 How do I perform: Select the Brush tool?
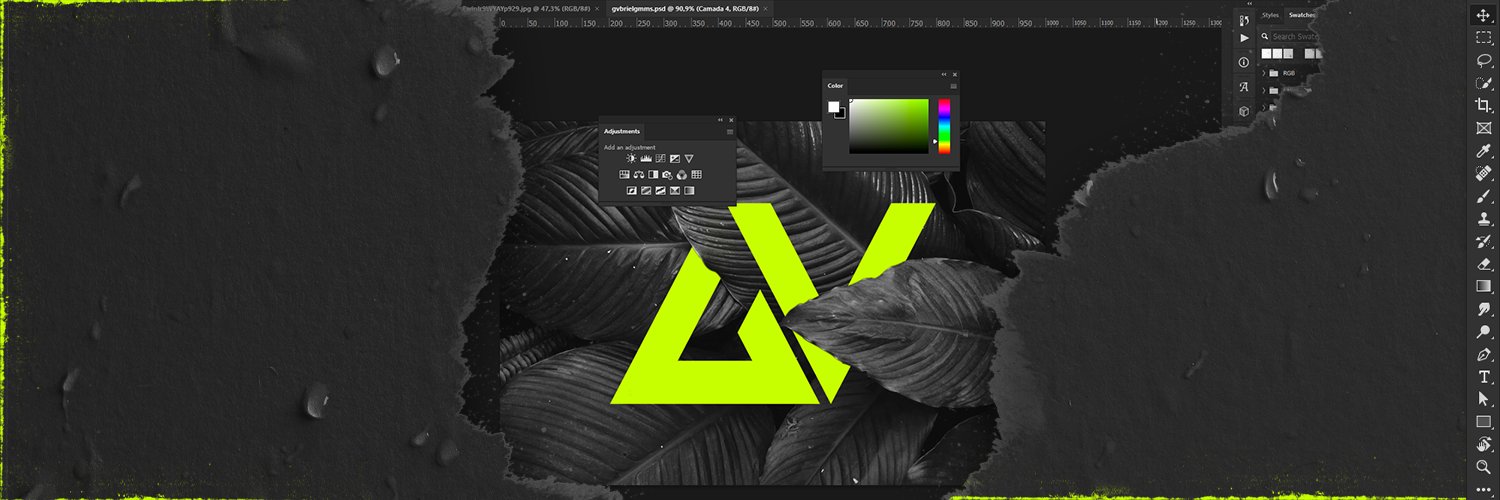click(x=1484, y=196)
